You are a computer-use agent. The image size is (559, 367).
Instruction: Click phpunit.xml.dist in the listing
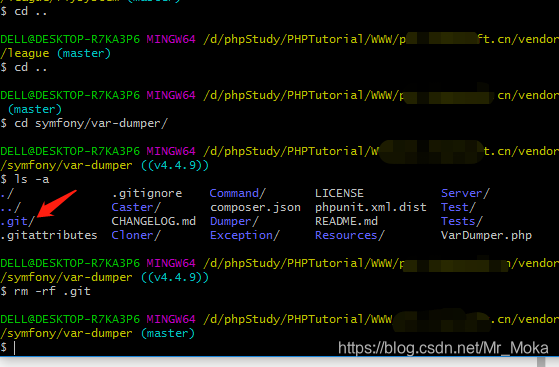pos(370,207)
